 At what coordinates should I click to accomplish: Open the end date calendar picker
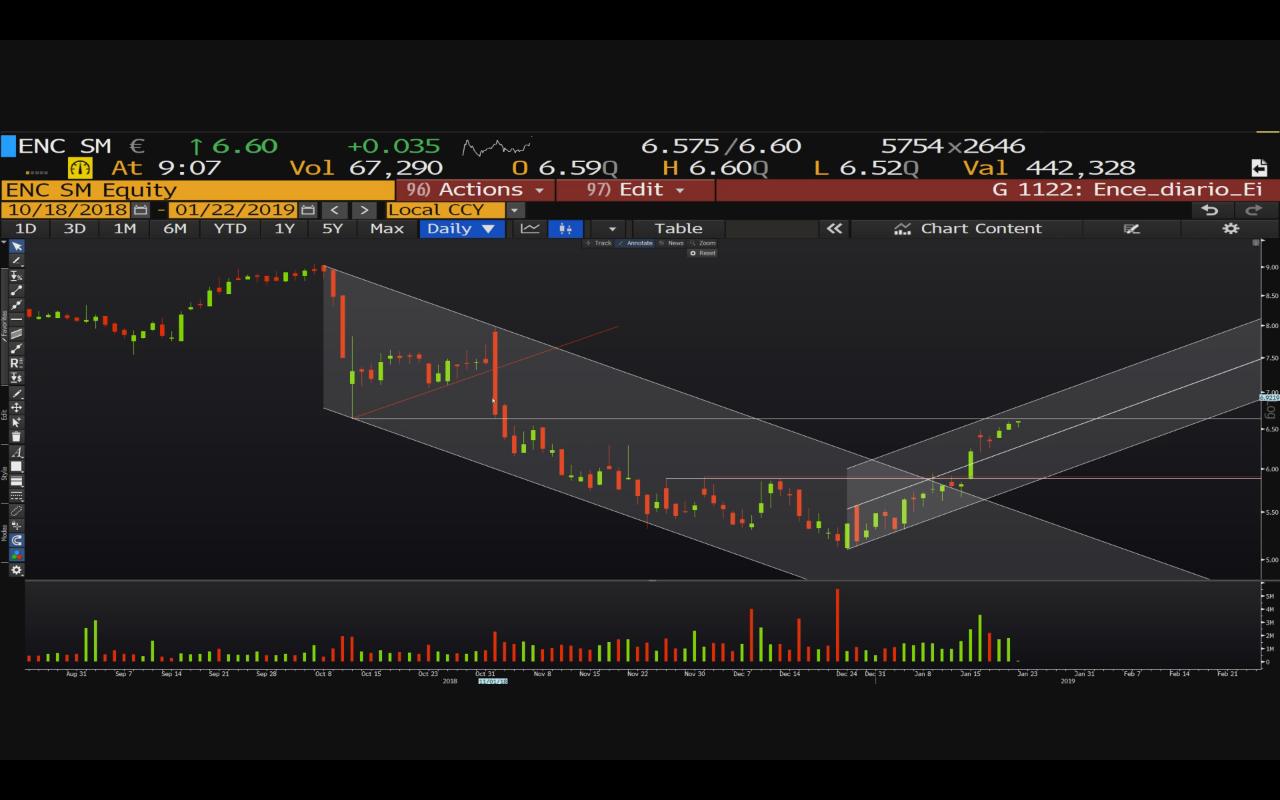point(307,210)
